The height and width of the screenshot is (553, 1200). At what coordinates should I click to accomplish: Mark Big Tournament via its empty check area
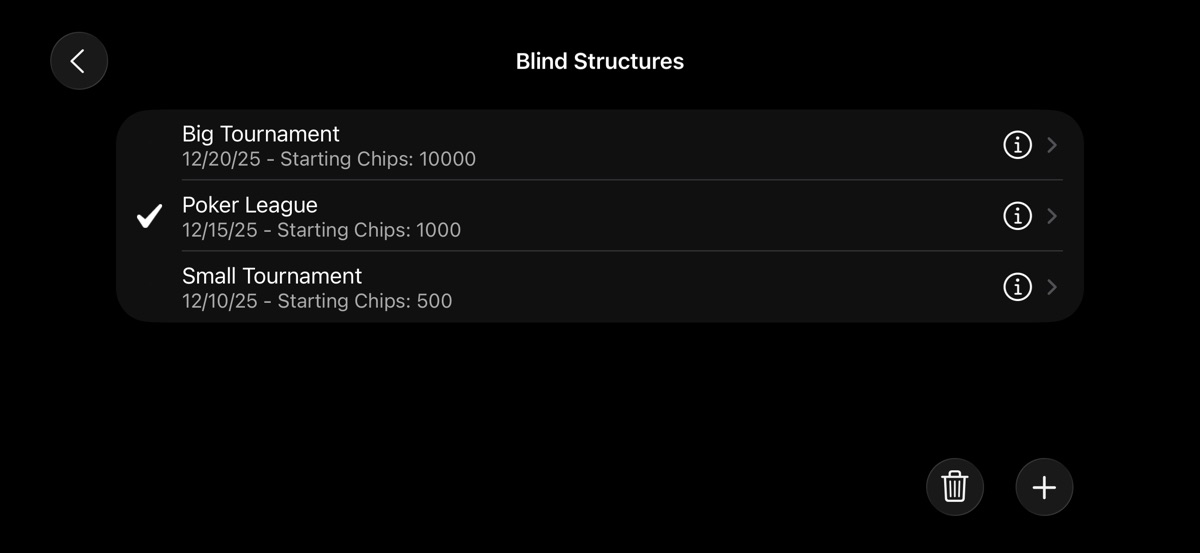click(x=150, y=145)
